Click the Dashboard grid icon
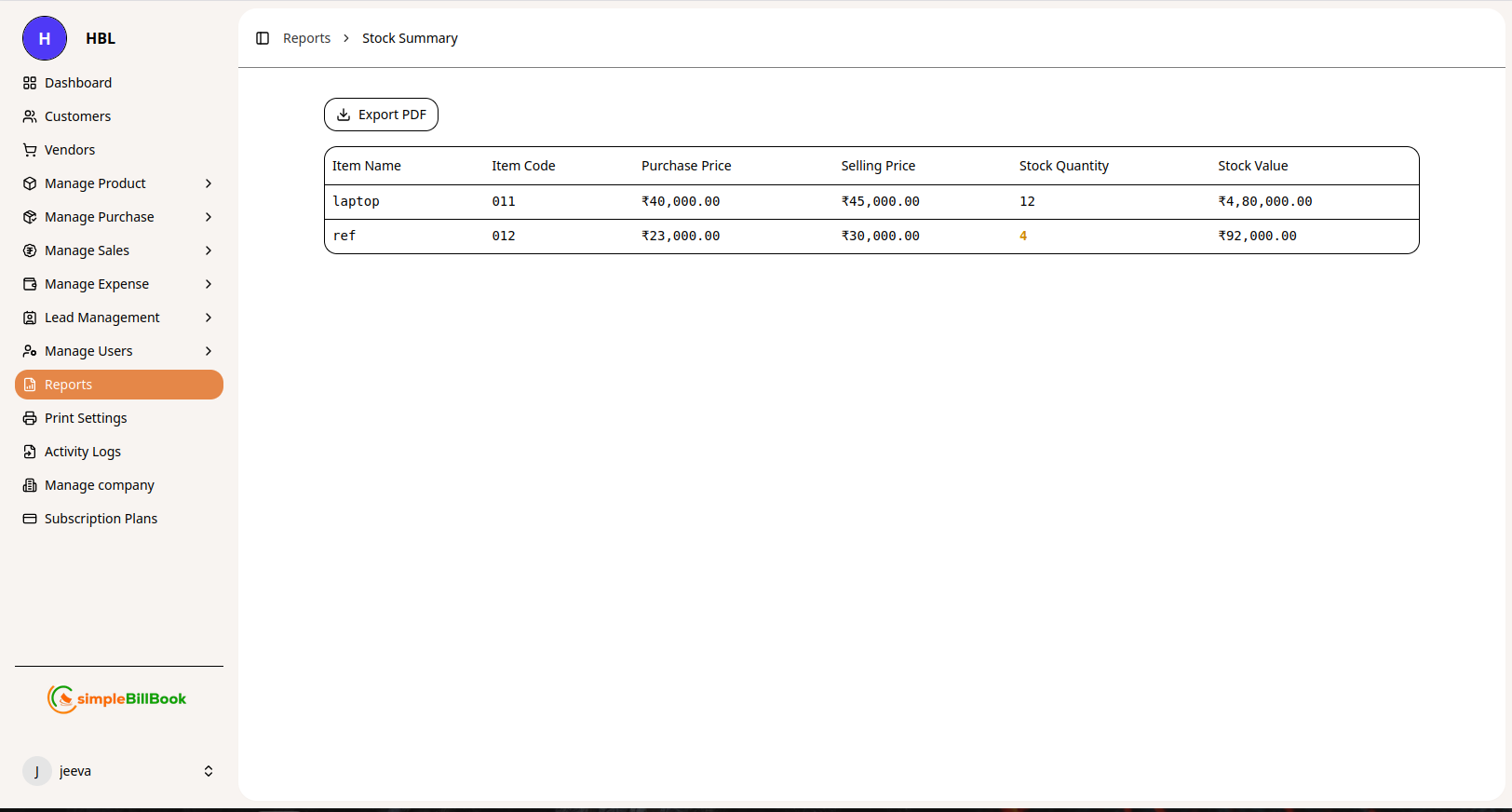The height and width of the screenshot is (812, 1512). pos(30,83)
